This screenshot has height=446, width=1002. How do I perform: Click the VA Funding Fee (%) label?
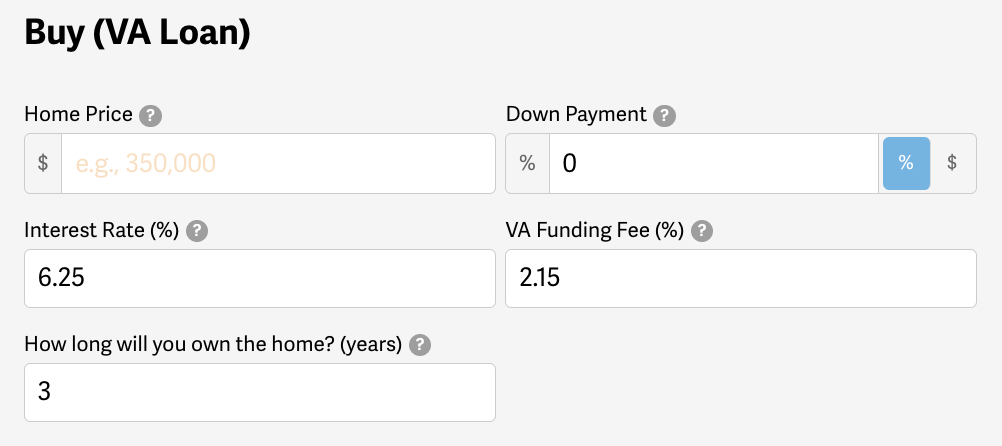tap(595, 230)
